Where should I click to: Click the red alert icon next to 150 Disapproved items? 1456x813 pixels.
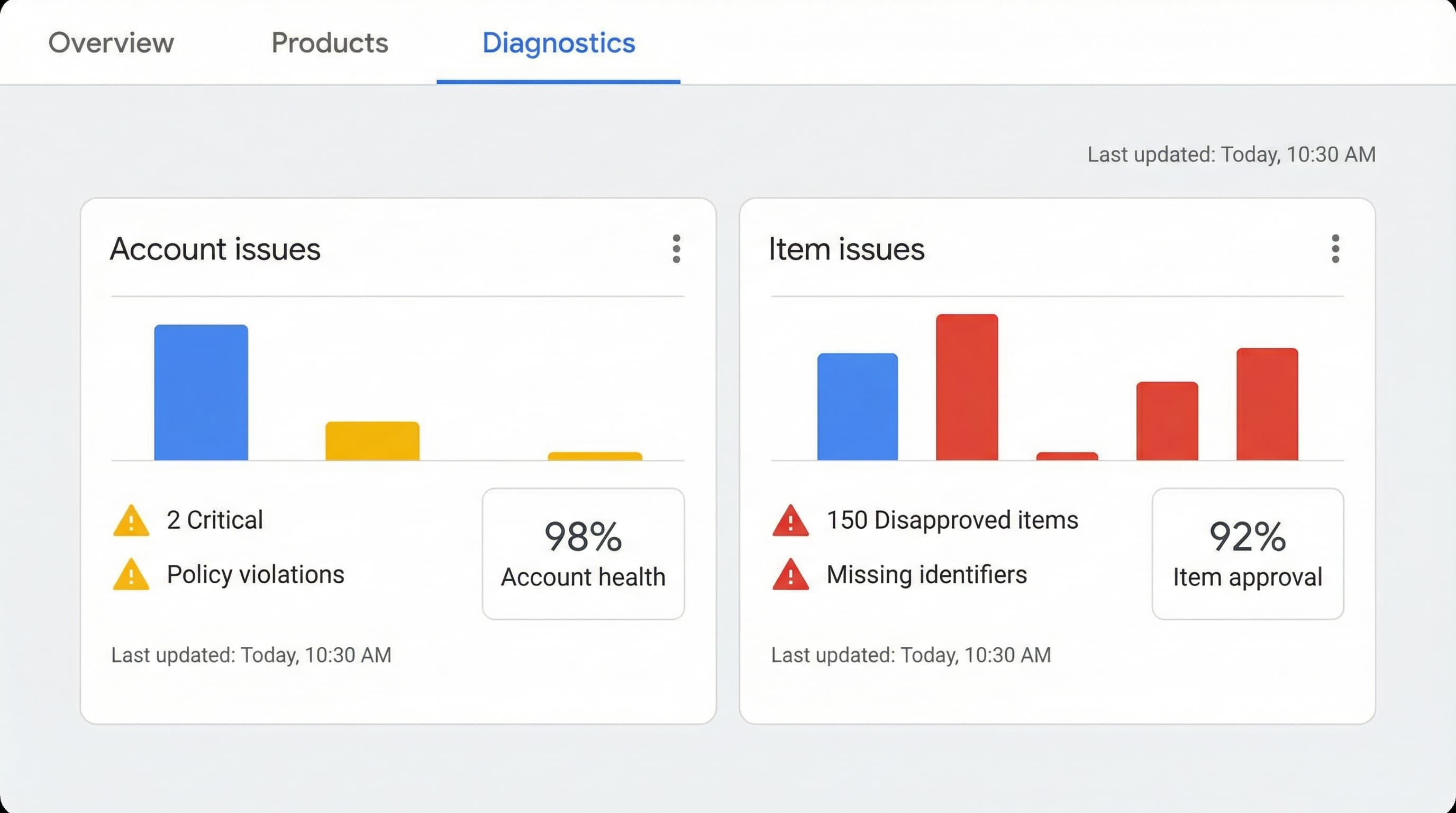click(791, 522)
